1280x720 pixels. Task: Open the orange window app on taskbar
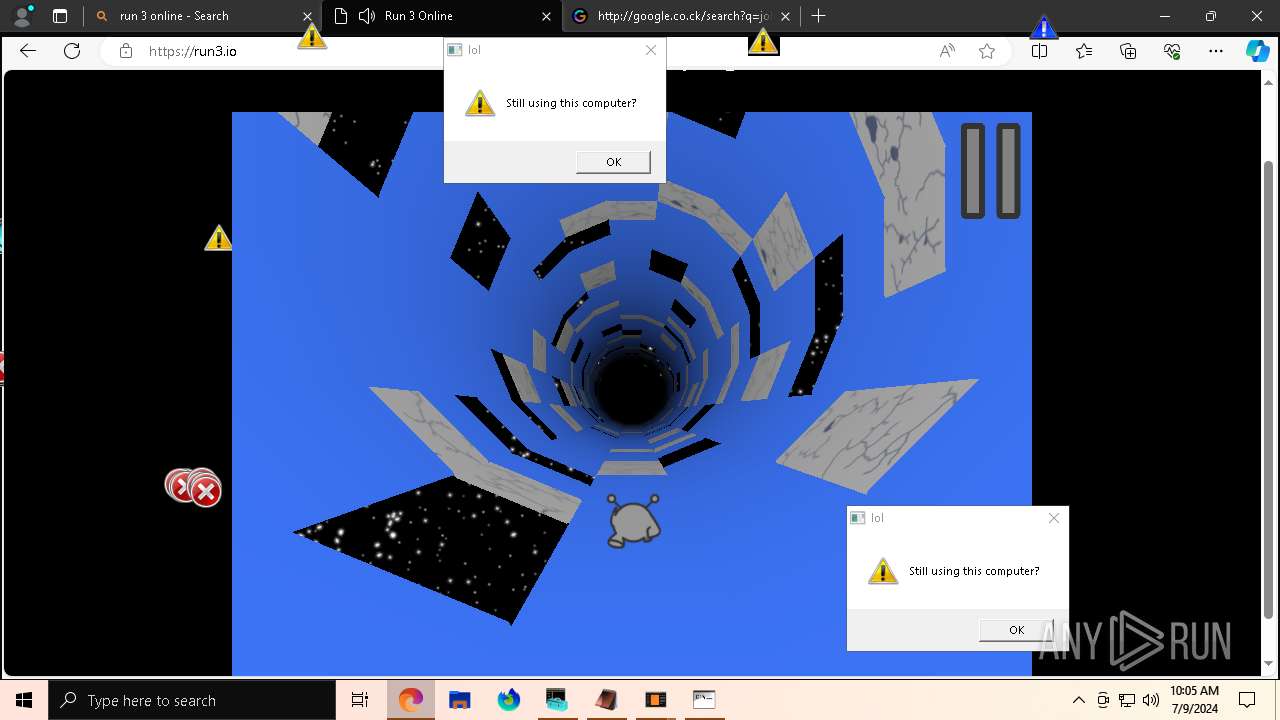pos(656,700)
